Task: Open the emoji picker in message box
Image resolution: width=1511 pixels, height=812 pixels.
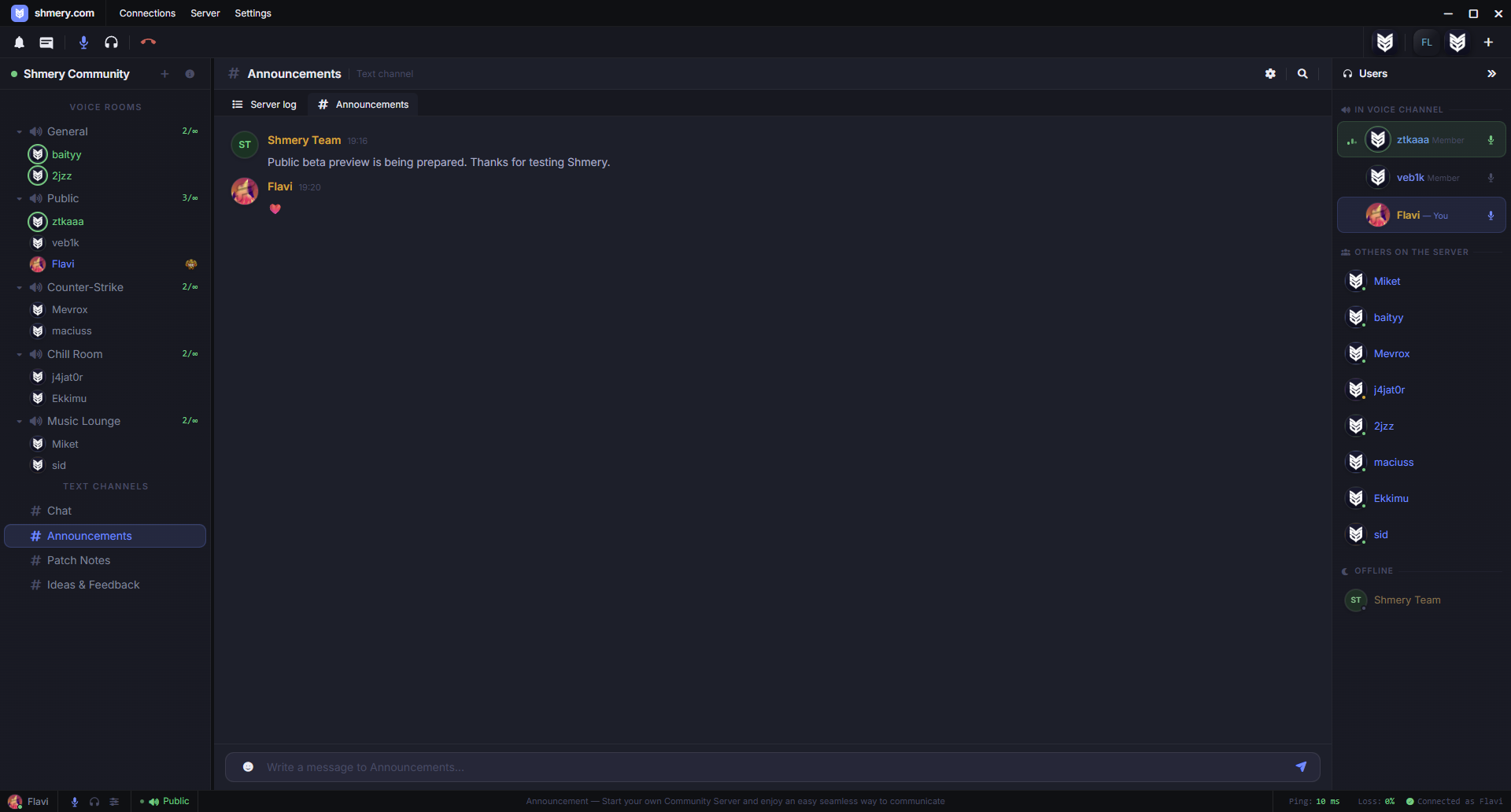Action: pyautogui.click(x=248, y=767)
